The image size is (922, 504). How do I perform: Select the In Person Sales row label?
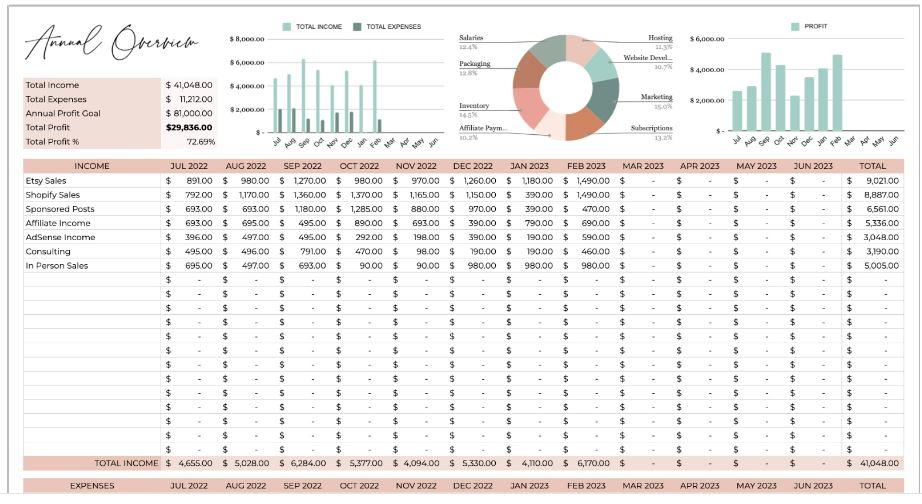click(56, 266)
